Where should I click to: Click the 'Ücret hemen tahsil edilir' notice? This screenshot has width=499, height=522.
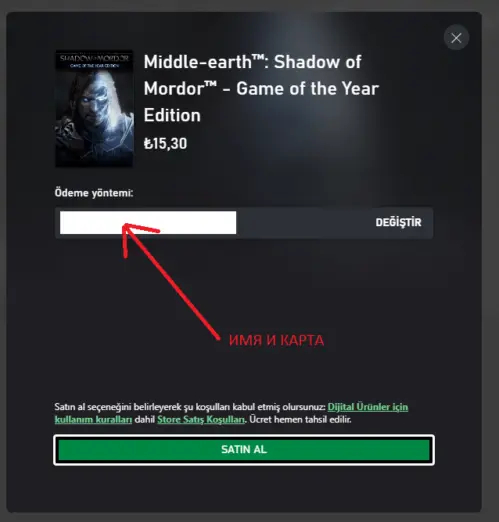(x=300, y=419)
